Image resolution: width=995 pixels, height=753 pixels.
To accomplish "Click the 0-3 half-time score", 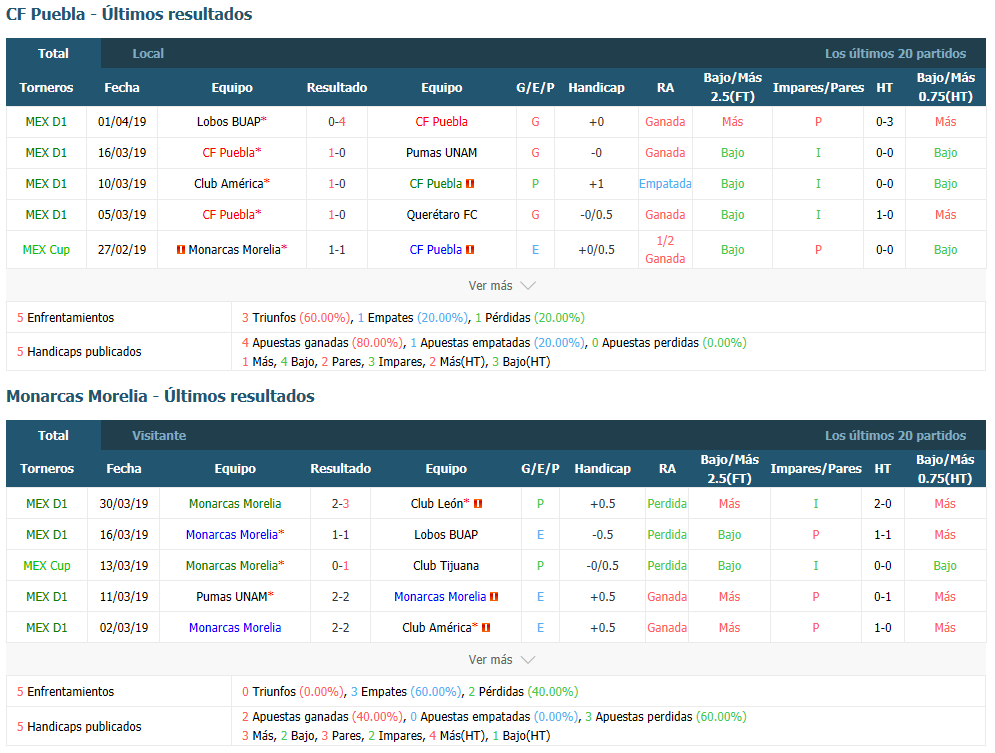I will click(885, 122).
